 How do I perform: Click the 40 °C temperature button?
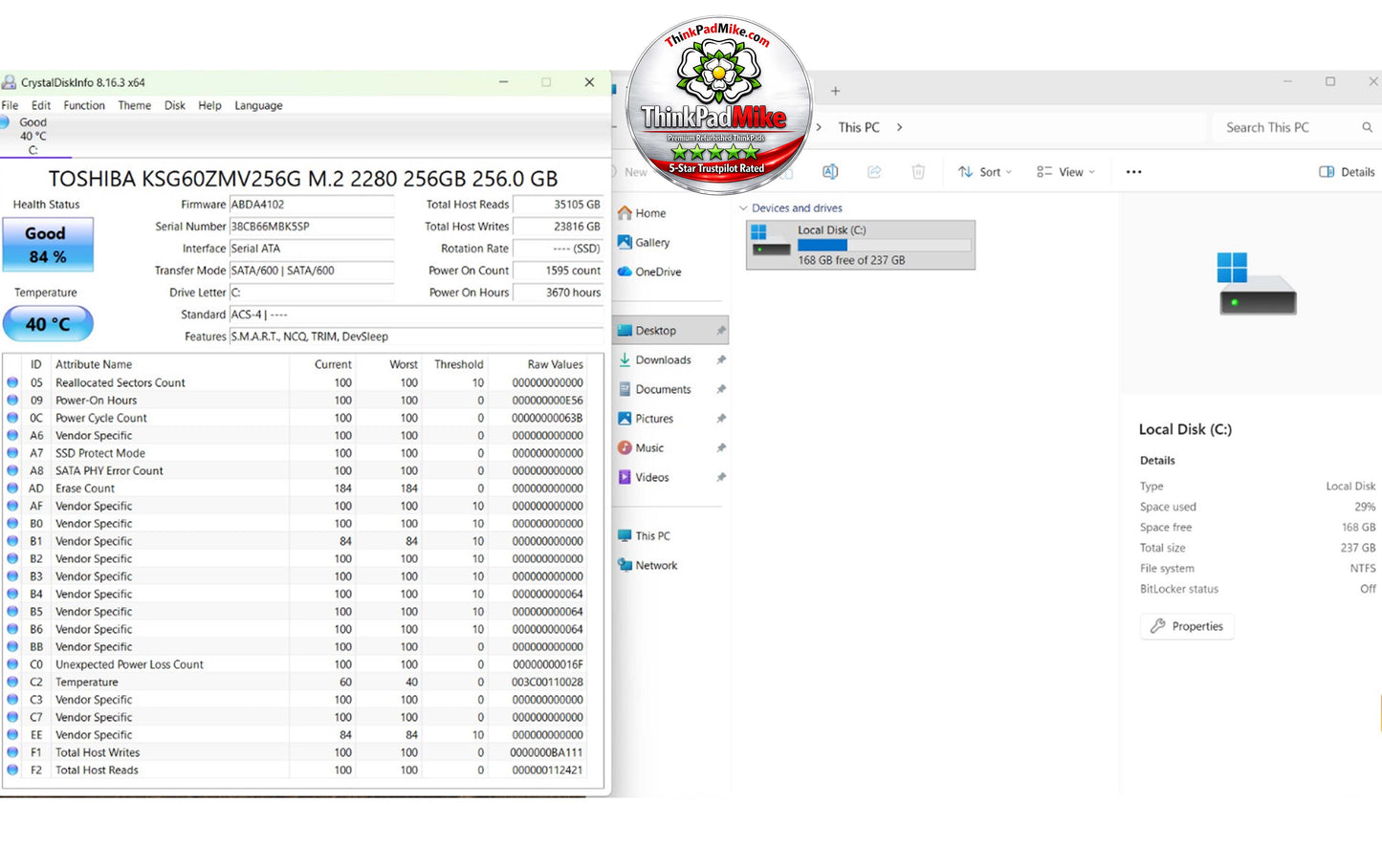pyautogui.click(x=48, y=324)
